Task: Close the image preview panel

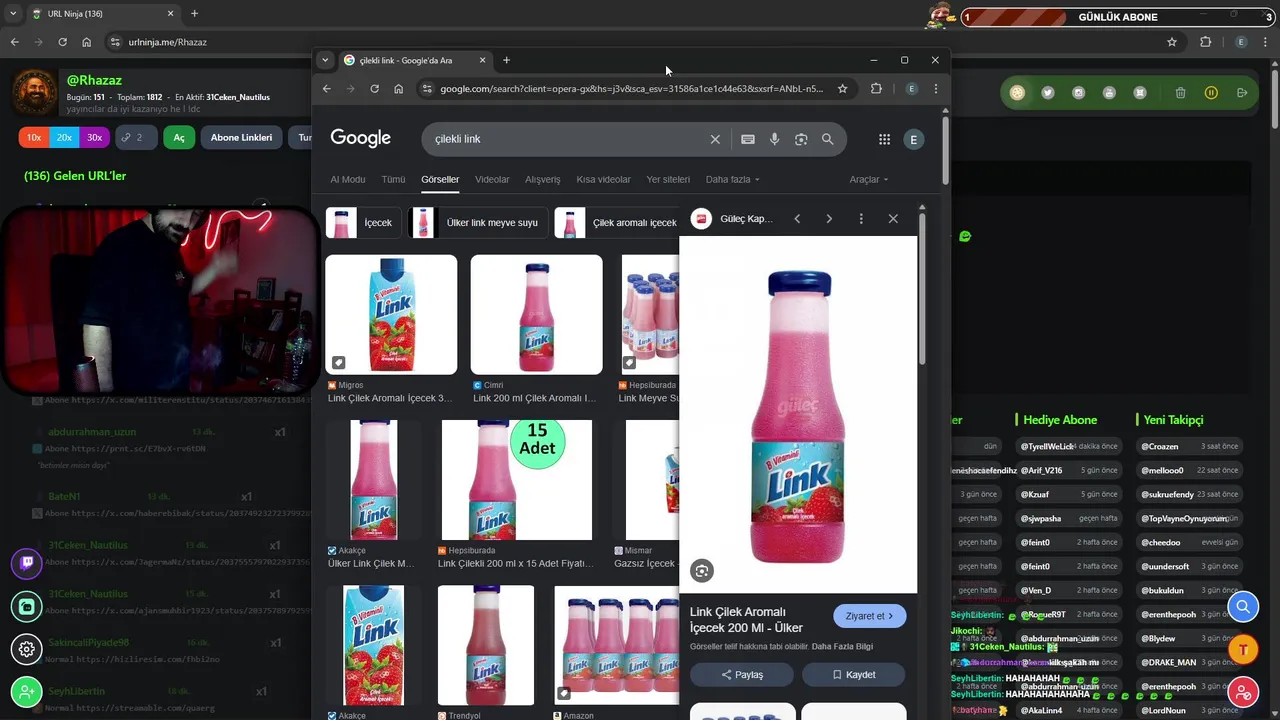Action: [893, 219]
